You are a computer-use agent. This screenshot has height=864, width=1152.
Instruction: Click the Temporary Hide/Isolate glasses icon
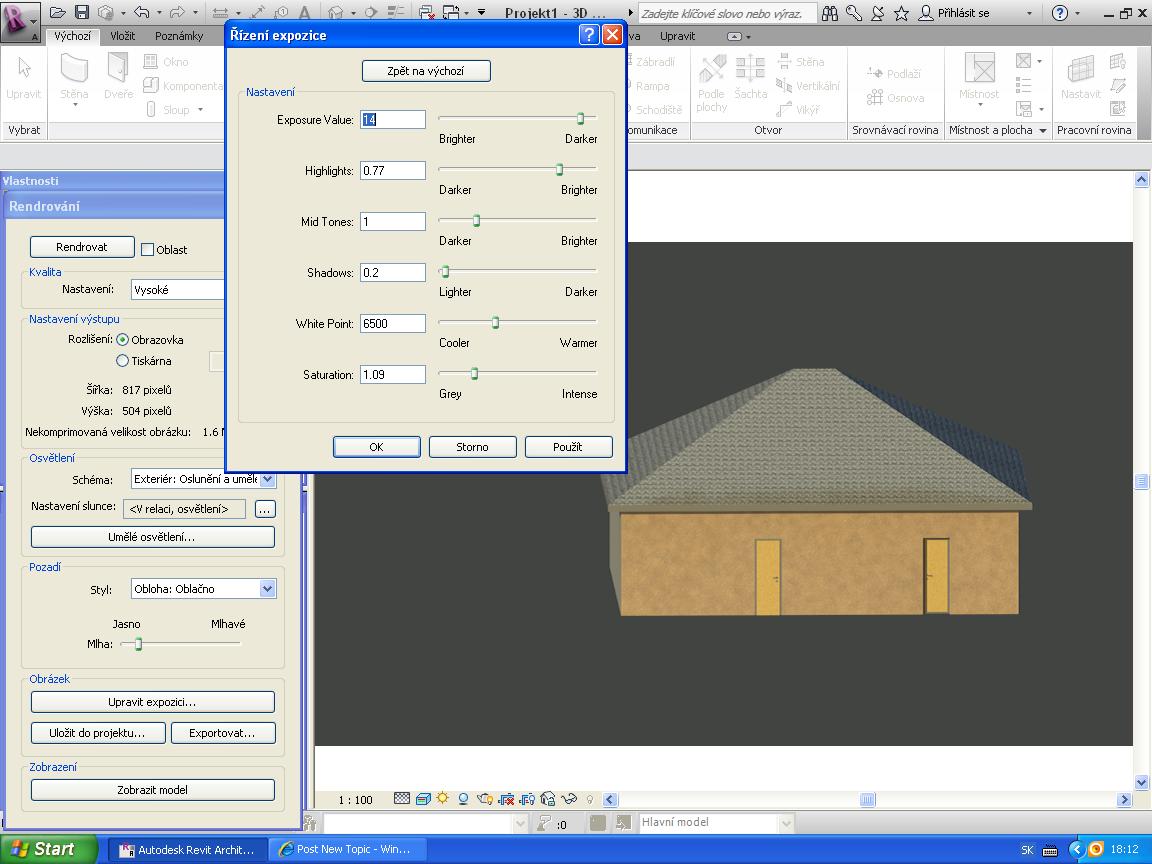tap(569, 799)
